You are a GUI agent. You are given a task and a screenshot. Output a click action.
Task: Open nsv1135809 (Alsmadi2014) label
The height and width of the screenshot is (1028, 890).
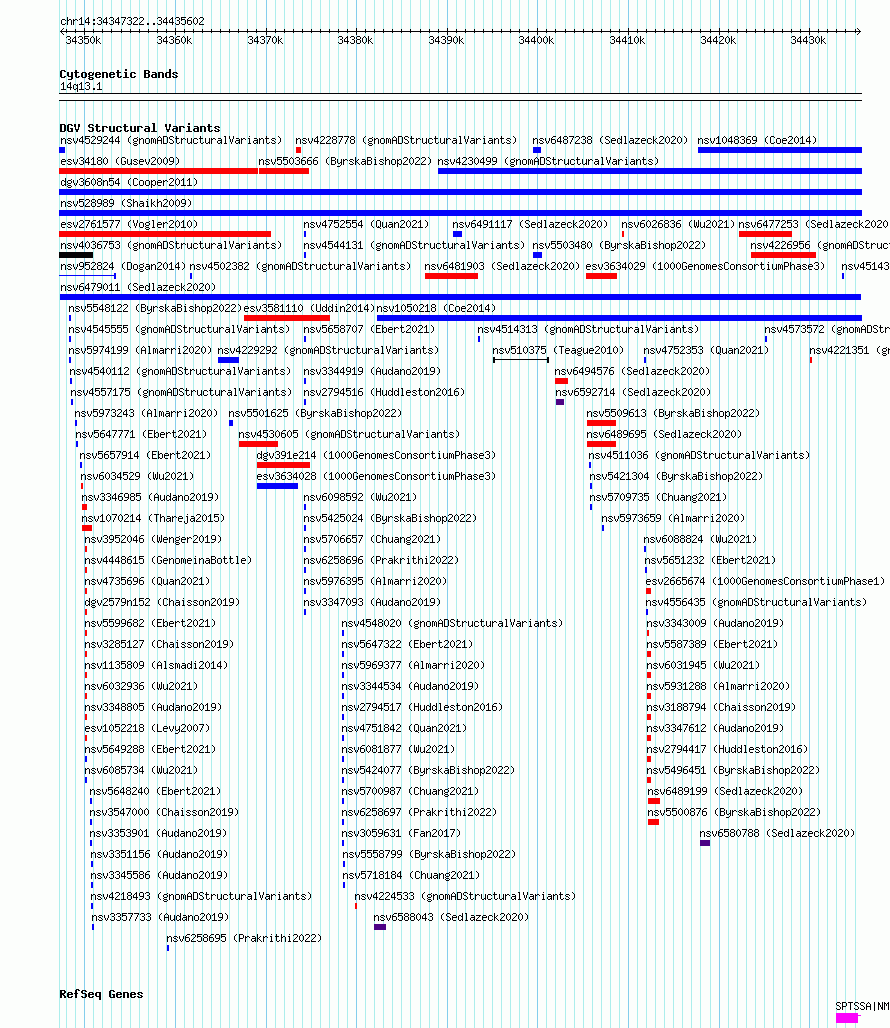[156, 665]
